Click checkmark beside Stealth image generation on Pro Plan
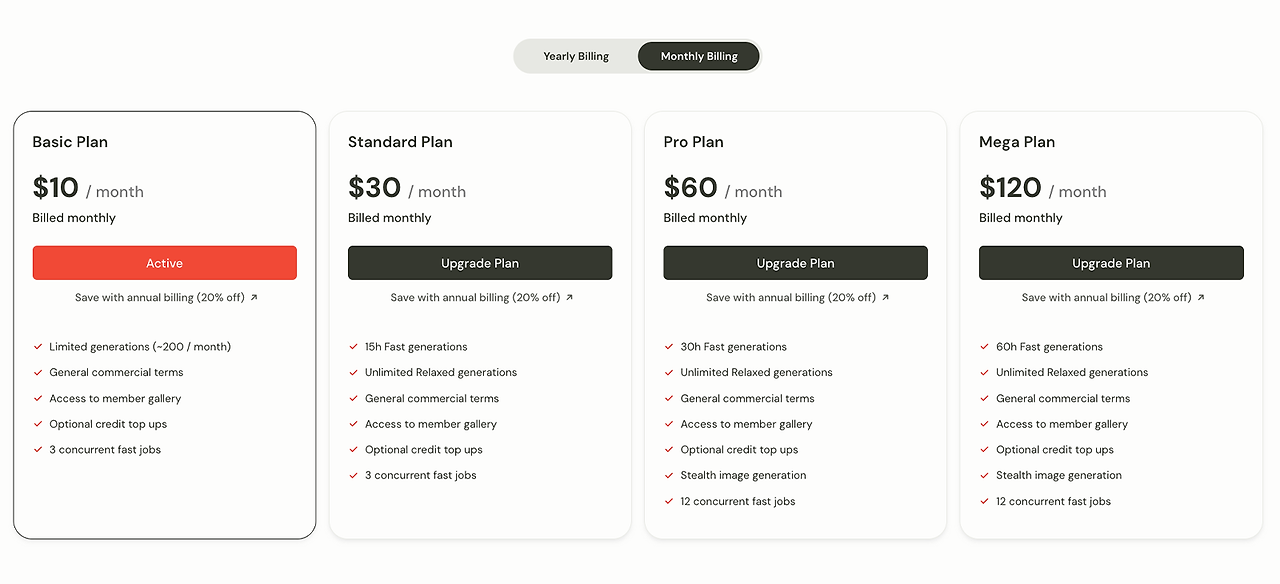This screenshot has width=1280, height=584. coord(667,475)
